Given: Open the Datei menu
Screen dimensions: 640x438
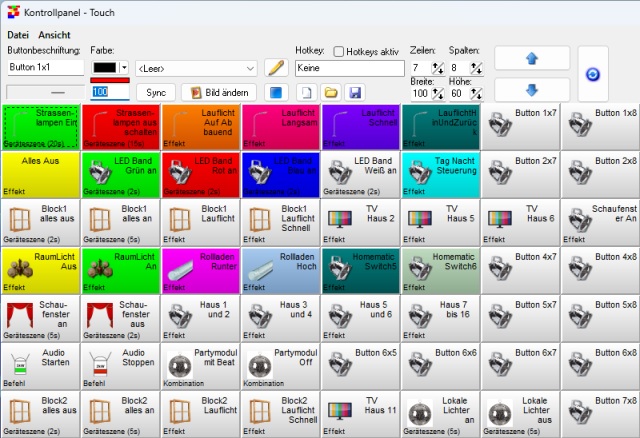Looking at the screenshot, I should click(x=18, y=34).
